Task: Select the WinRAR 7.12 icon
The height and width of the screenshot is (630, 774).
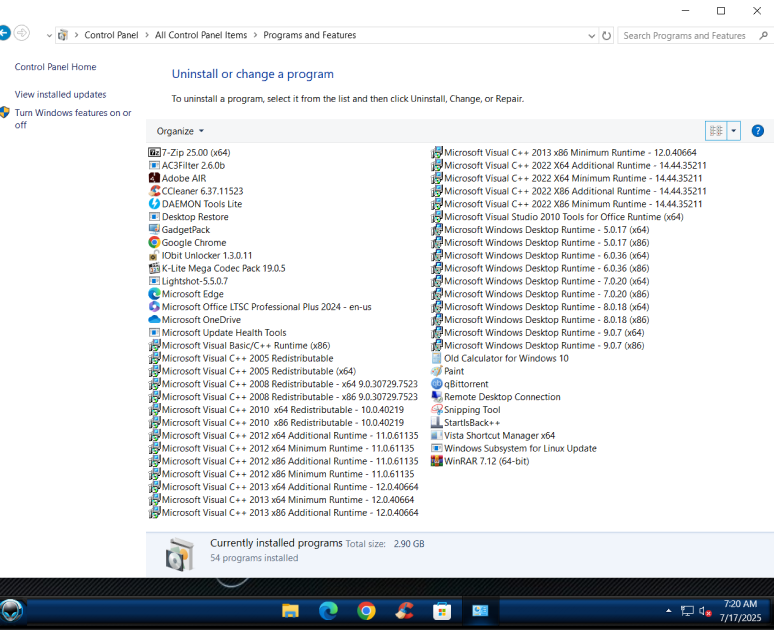Action: [437, 461]
